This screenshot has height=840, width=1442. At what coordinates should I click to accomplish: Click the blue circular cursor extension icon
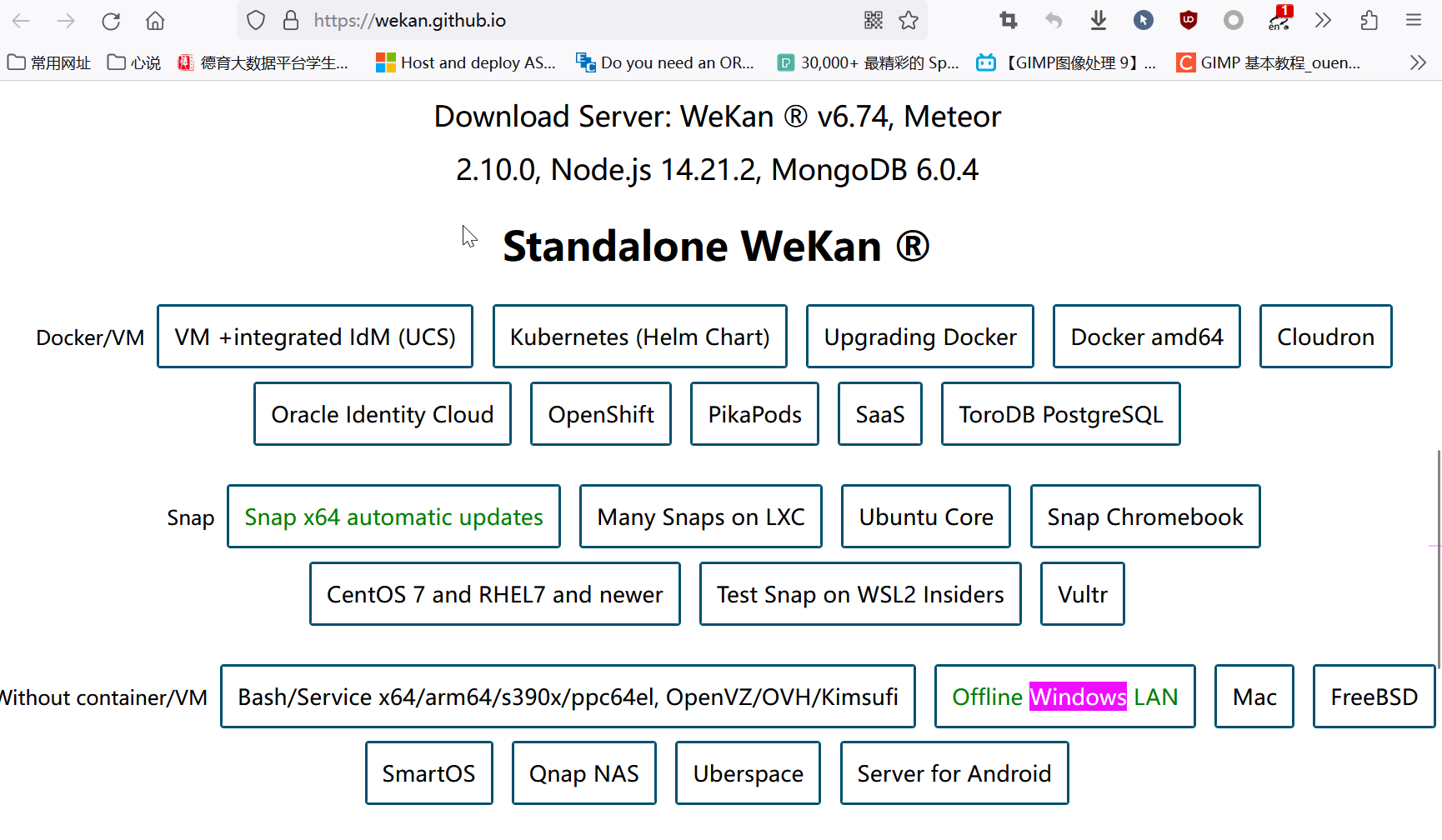point(1144,21)
